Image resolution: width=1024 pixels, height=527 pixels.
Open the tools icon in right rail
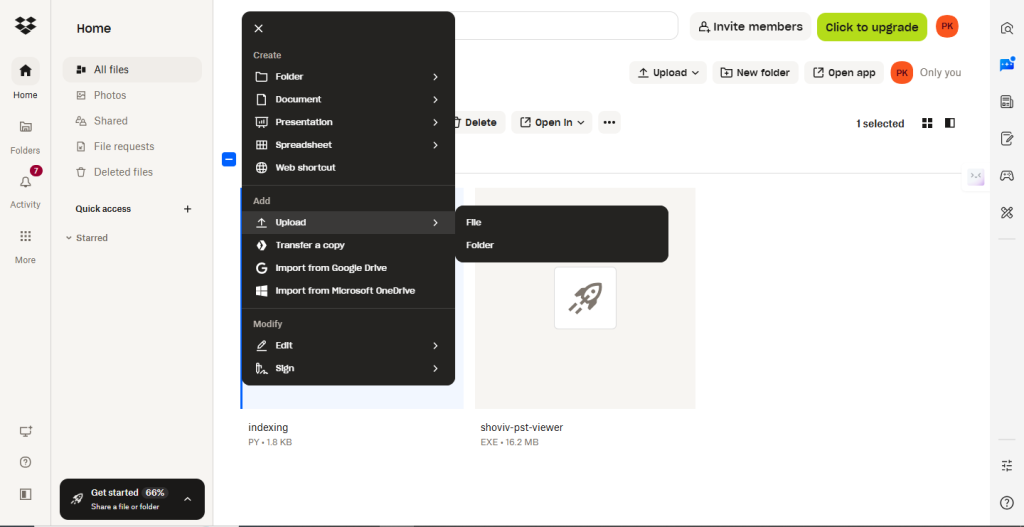pos(1007,212)
